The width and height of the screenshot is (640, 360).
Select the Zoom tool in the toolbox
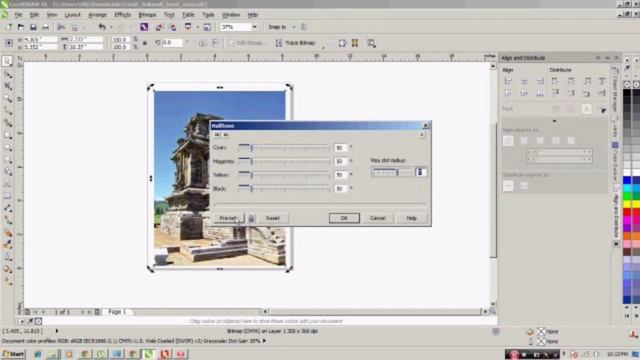(x=7, y=98)
